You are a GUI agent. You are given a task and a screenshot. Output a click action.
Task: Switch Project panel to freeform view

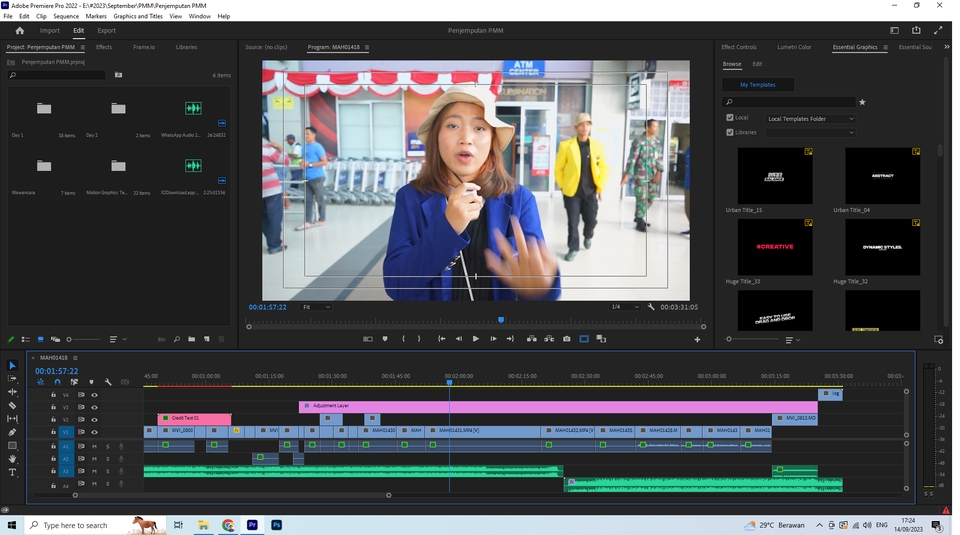pyautogui.click(x=55, y=339)
